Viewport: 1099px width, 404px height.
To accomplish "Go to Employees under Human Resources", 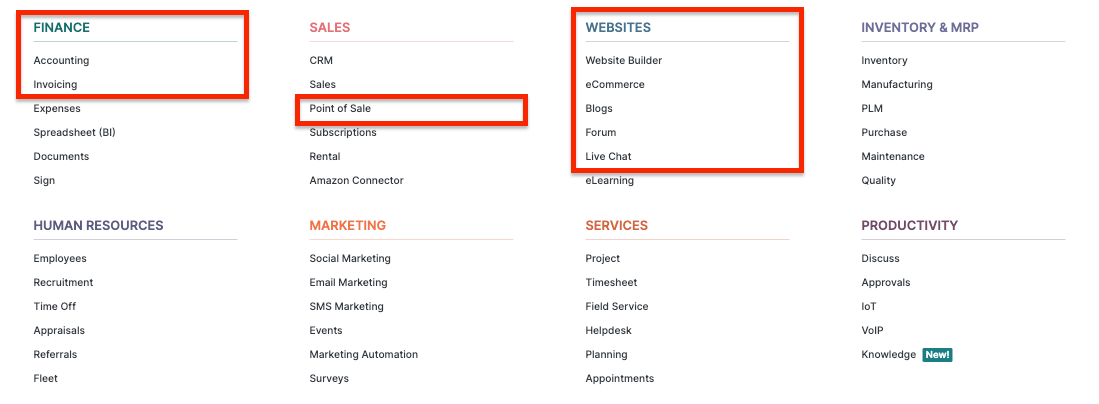I will 60,258.
